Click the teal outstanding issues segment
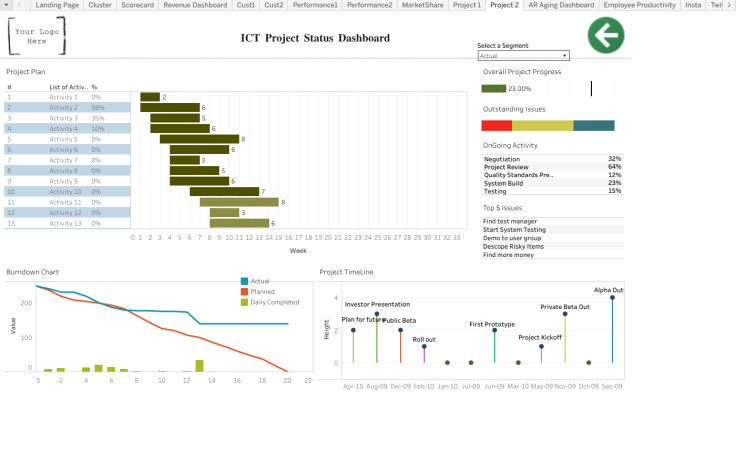This screenshot has width=736, height=454. (x=594, y=125)
